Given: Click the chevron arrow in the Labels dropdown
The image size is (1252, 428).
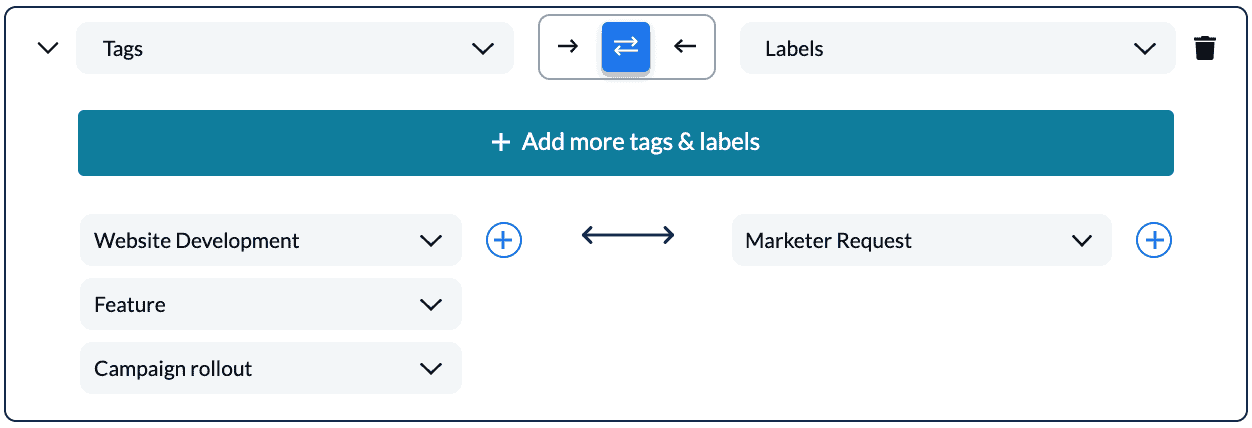Looking at the screenshot, I should pyautogui.click(x=1145, y=48).
